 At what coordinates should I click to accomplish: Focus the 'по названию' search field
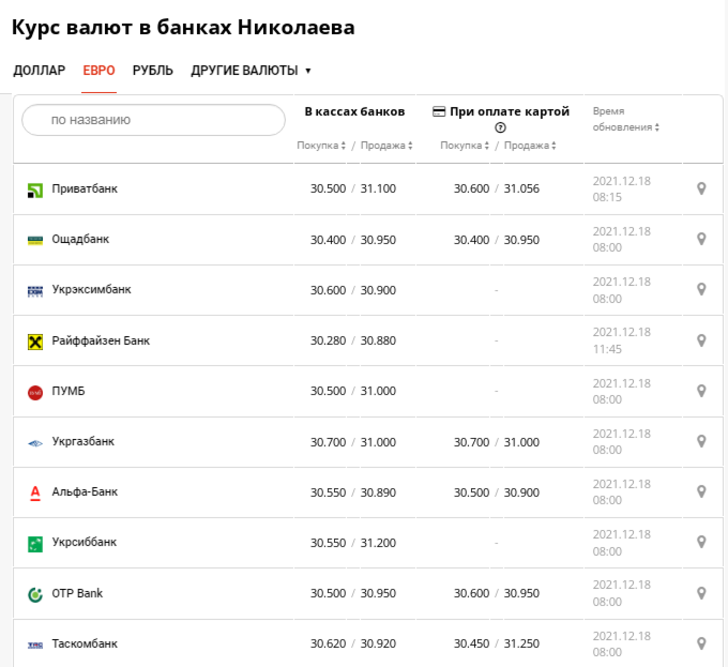(154, 120)
